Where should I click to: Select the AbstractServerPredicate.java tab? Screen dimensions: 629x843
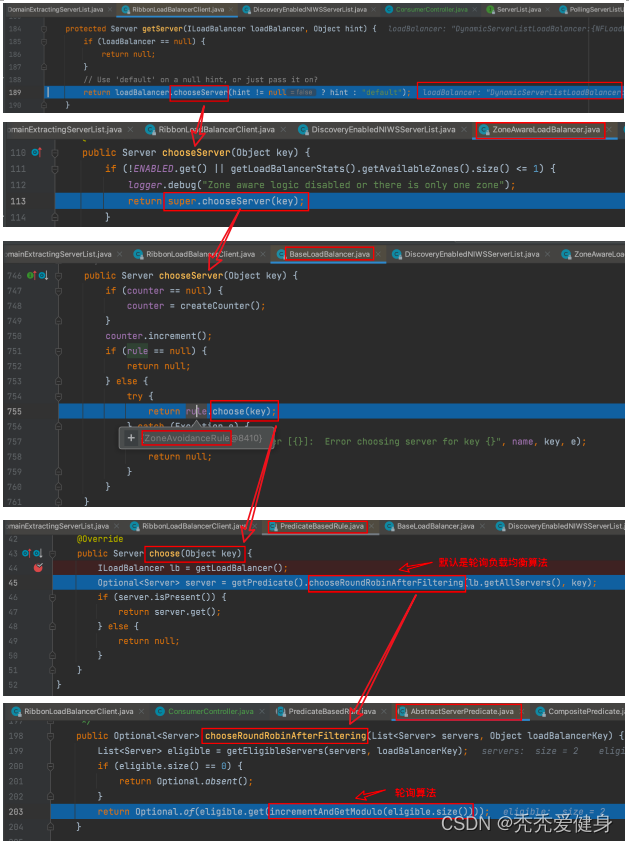pos(461,711)
